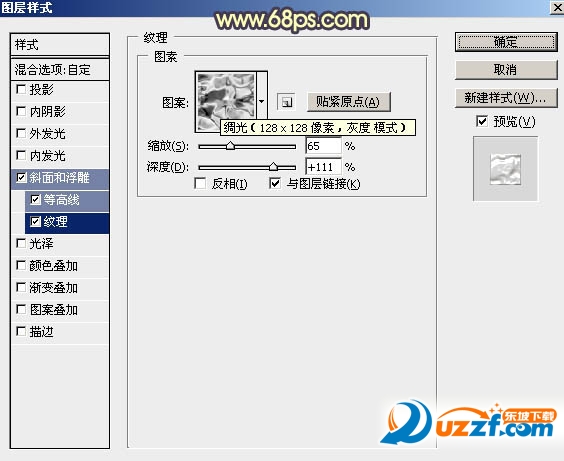Image resolution: width=564 pixels, height=461 pixels.
Task: Click the 深度 depth slider handle
Action: 273,166
